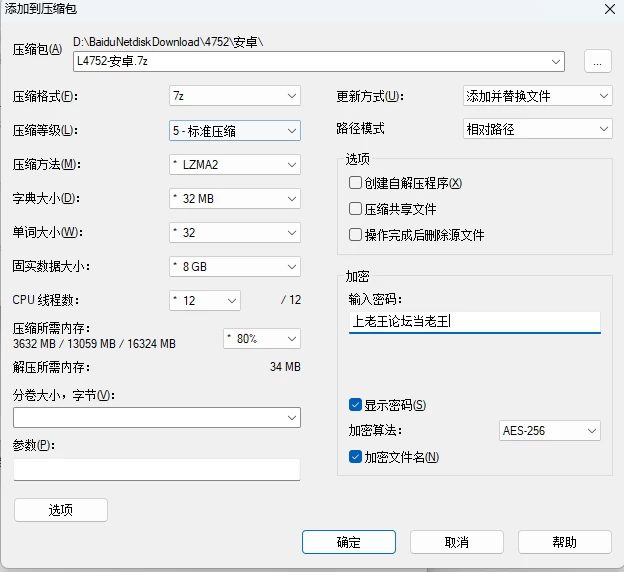Click the 解压所需内存: label
The image size is (624, 572).
click(x=51, y=367)
